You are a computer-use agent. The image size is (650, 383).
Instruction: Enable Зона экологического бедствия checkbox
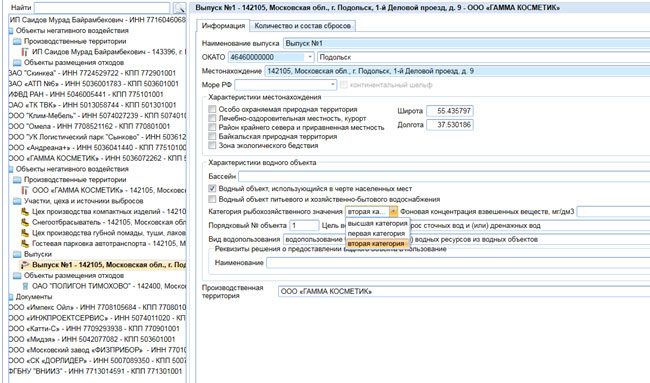click(212, 145)
